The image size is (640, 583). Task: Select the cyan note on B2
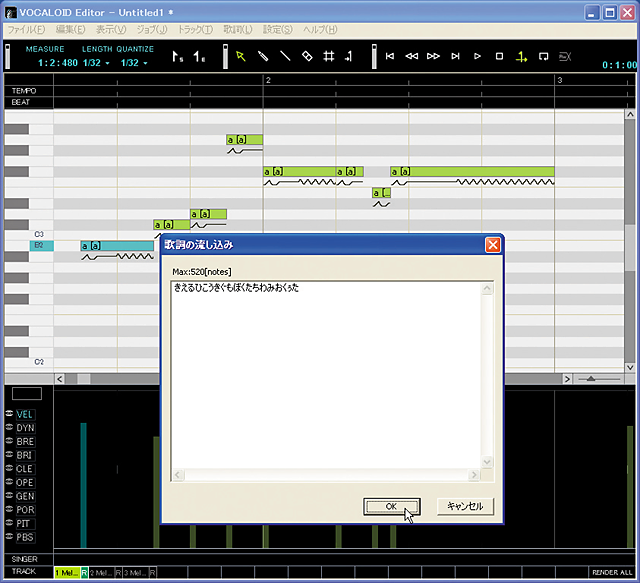click(x=117, y=246)
